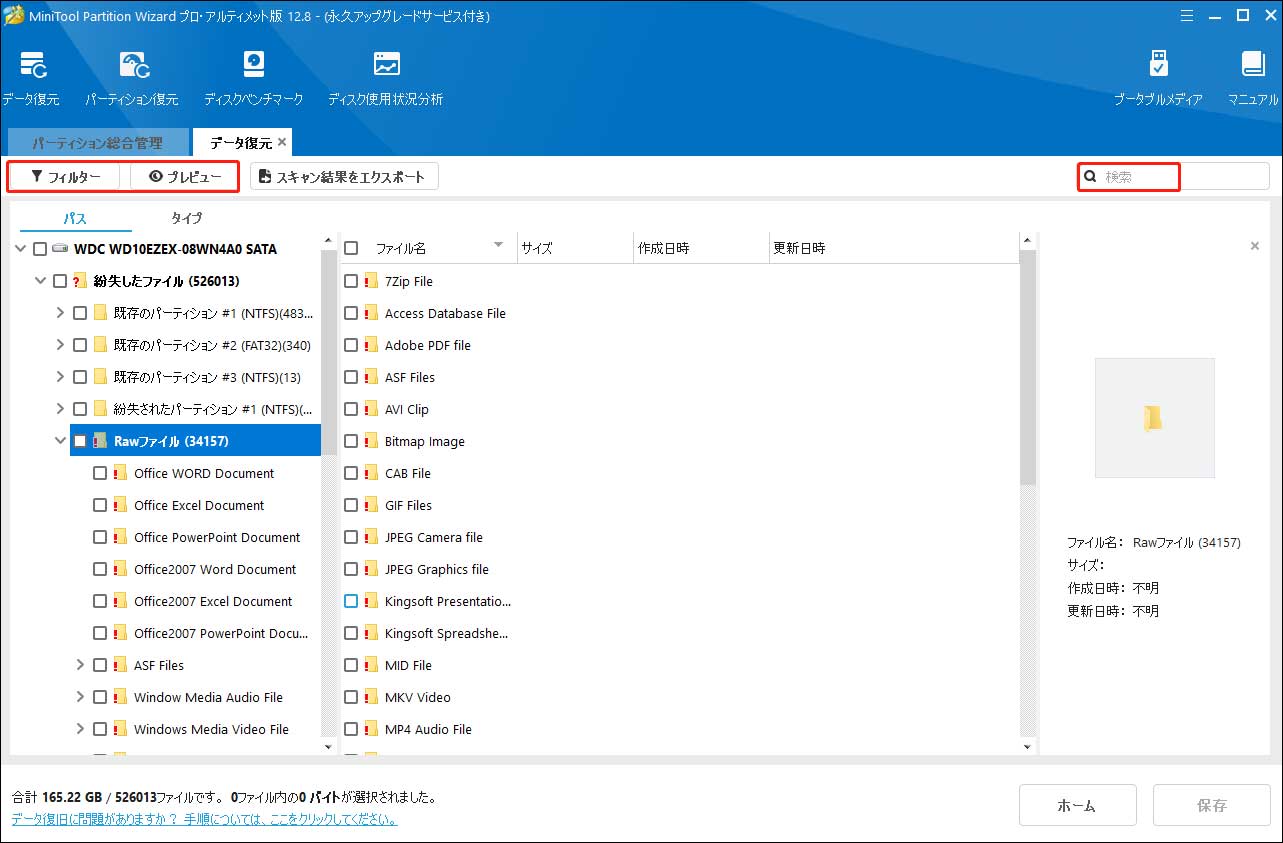Viewport: 1283px width, 843px height.
Task: Click the Adobe PDF file folder icon
Action: [x=371, y=345]
